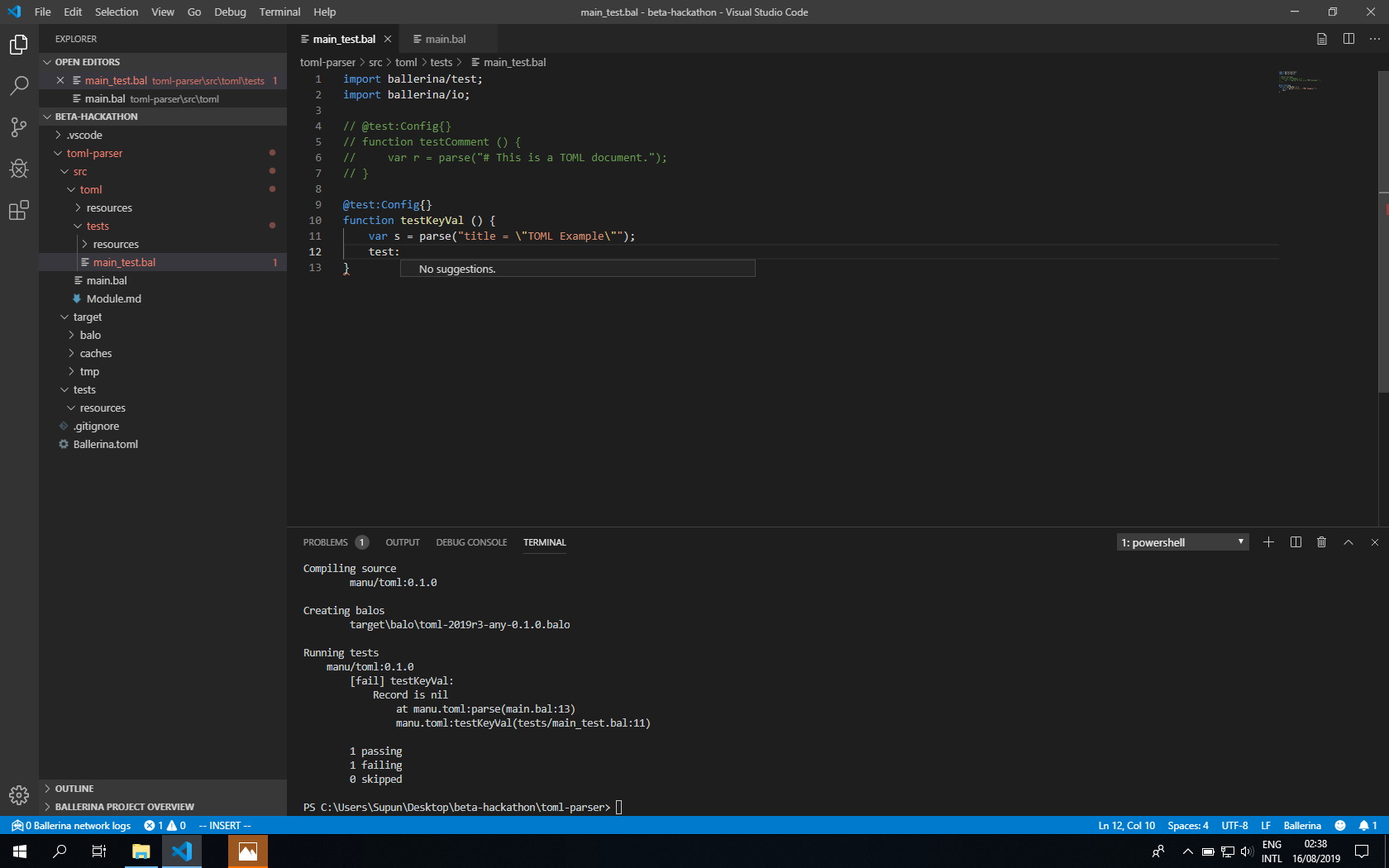Open the editor More Actions menu

[1374, 39]
